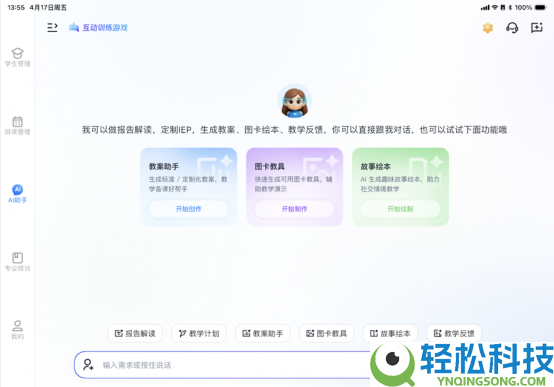Click the orange hexagon badge icon
The width and height of the screenshot is (554, 387).
click(488, 28)
